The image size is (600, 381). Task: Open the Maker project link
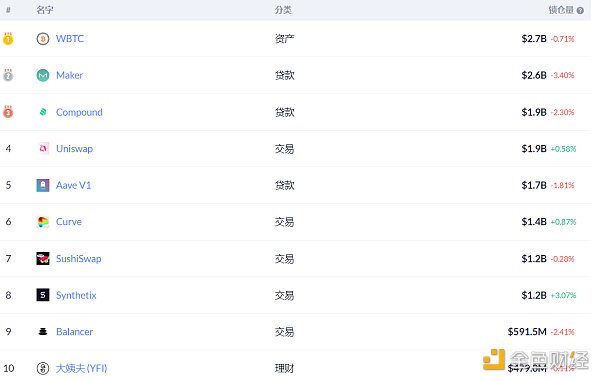69,75
